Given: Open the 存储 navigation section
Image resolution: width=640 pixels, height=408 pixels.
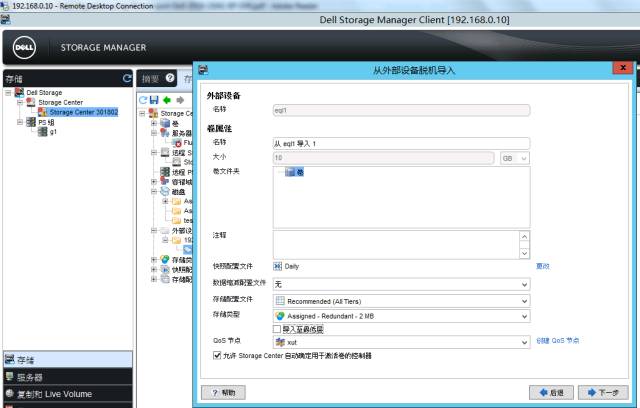Looking at the screenshot, I should (x=68, y=359).
